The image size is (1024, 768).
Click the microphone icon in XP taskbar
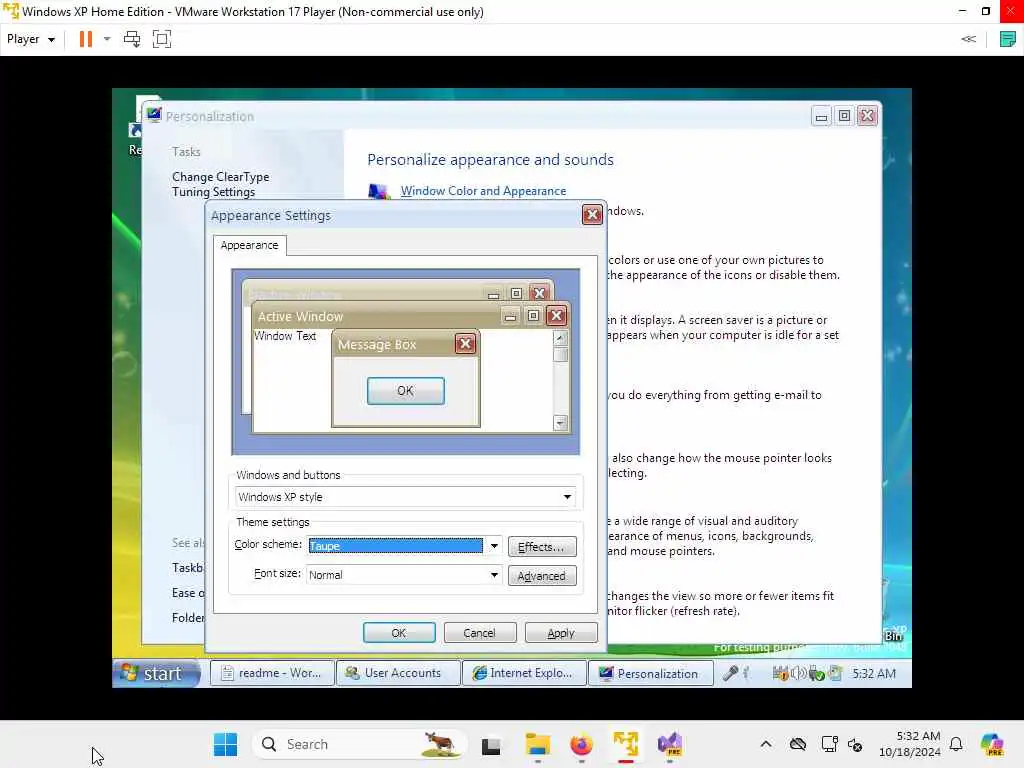click(730, 673)
